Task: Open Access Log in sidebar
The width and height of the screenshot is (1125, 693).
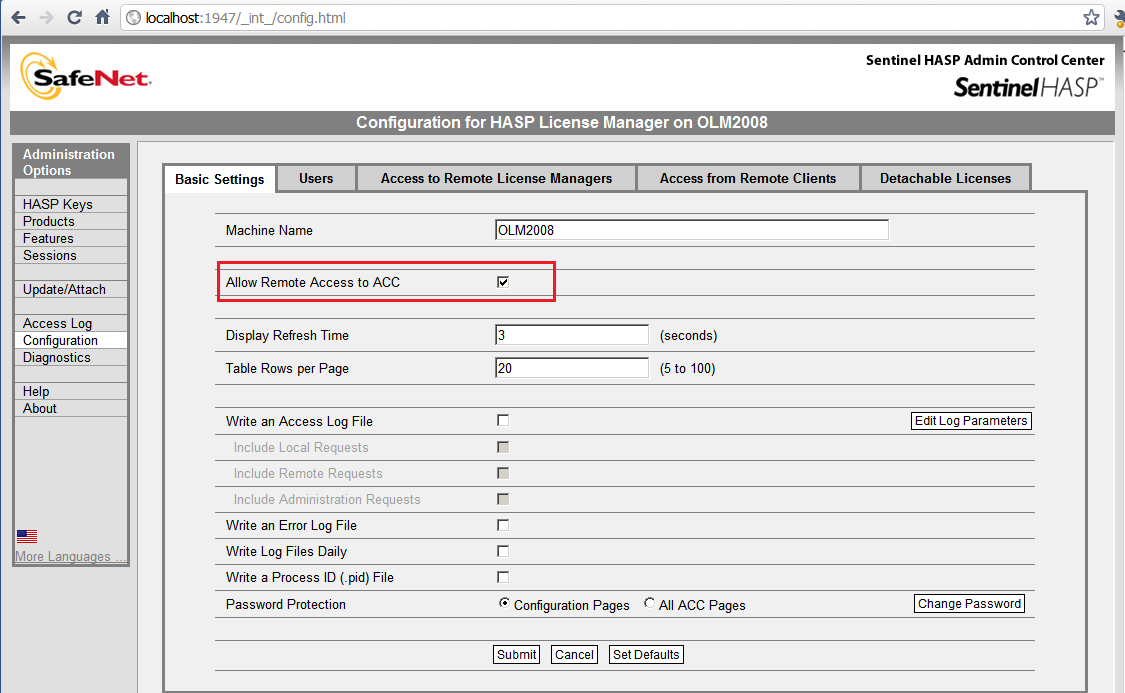Action: tap(70, 324)
